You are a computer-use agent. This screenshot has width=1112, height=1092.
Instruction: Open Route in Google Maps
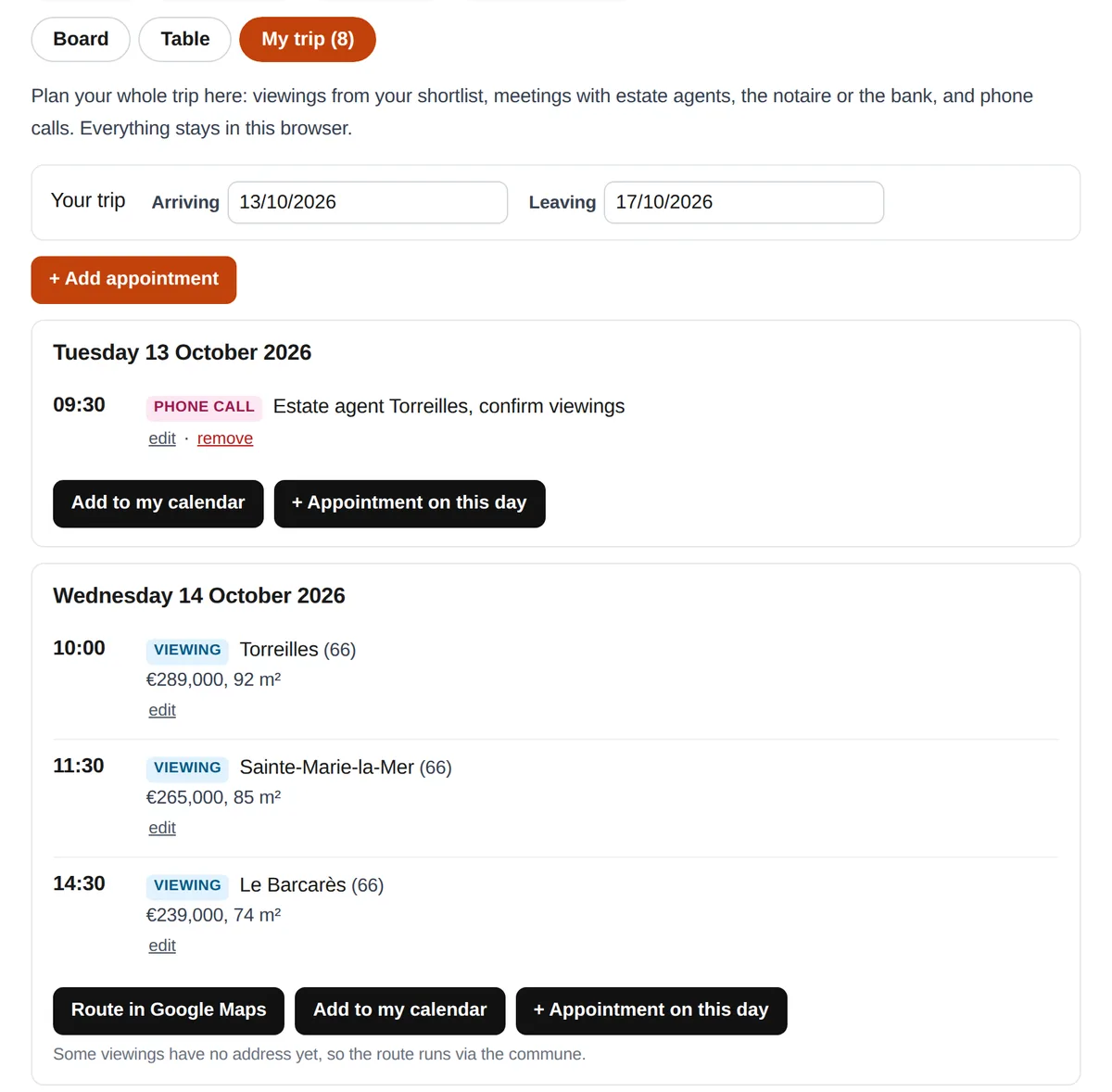pos(169,1010)
